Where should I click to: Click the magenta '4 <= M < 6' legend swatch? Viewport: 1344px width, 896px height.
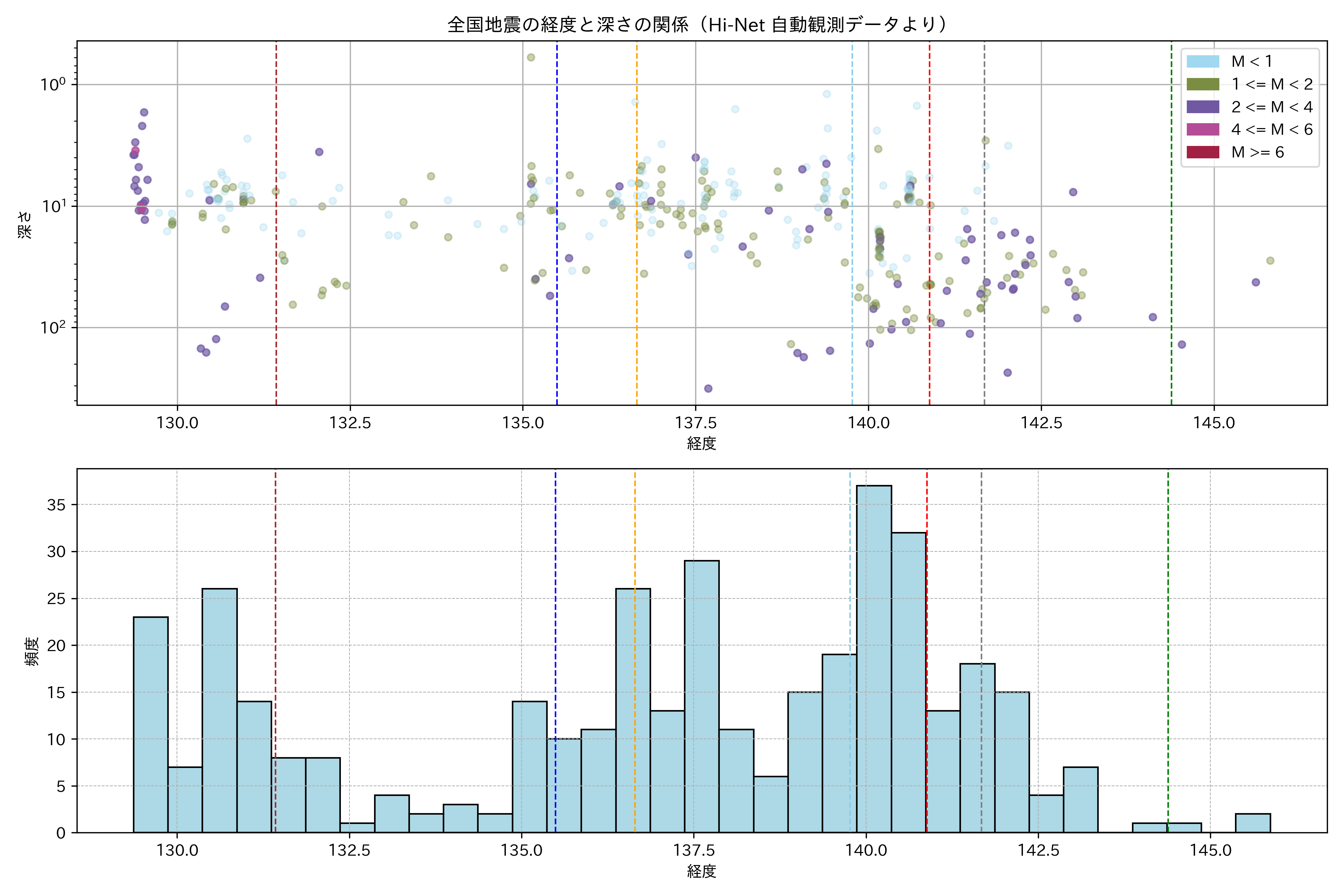coord(1202,130)
